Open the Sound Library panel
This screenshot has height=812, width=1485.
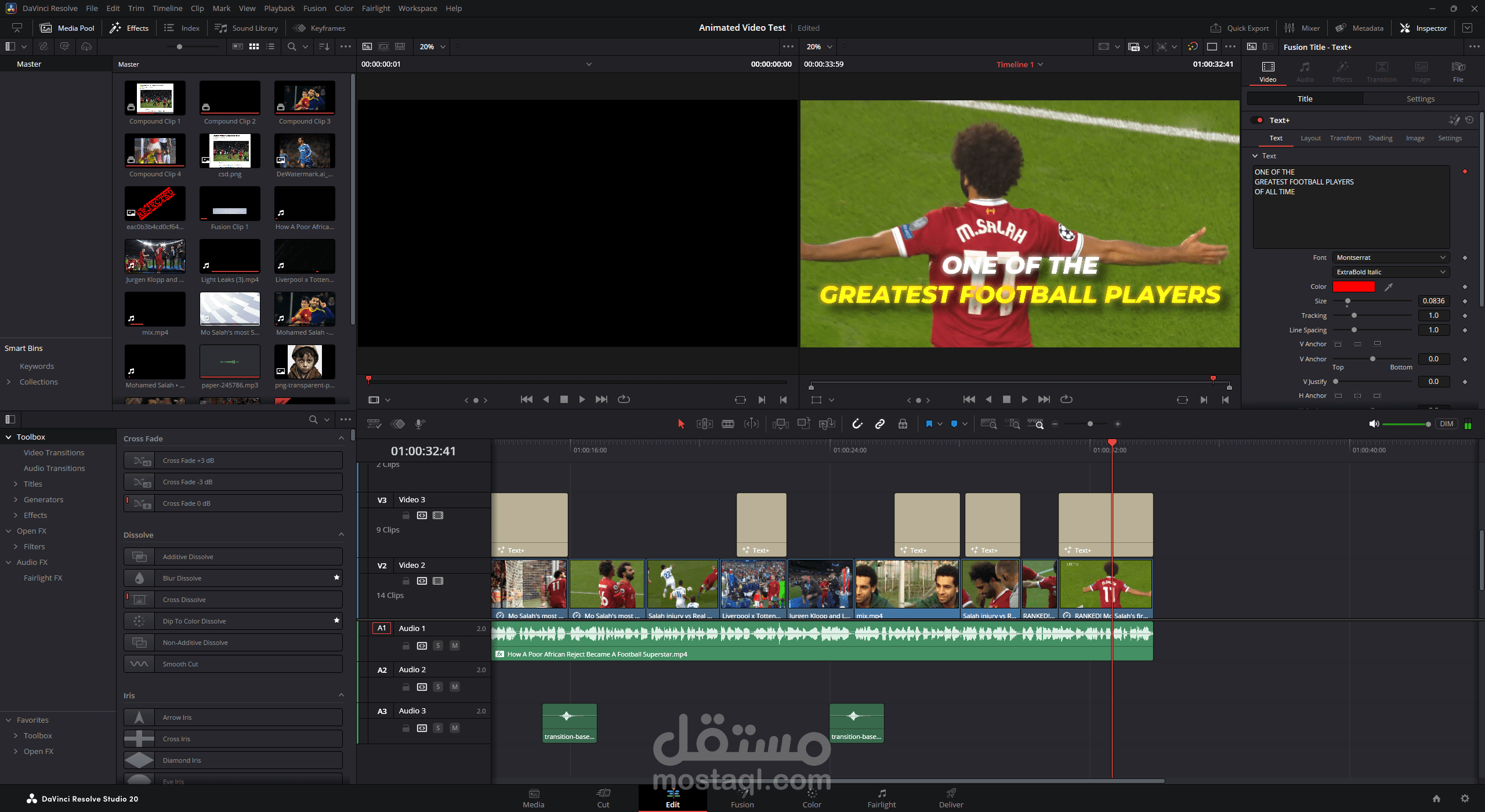coord(247,28)
